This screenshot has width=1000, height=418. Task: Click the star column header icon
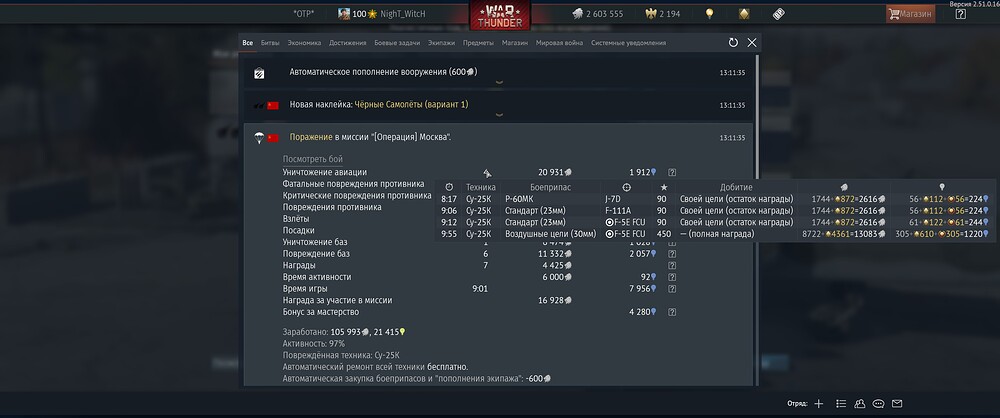pos(663,187)
